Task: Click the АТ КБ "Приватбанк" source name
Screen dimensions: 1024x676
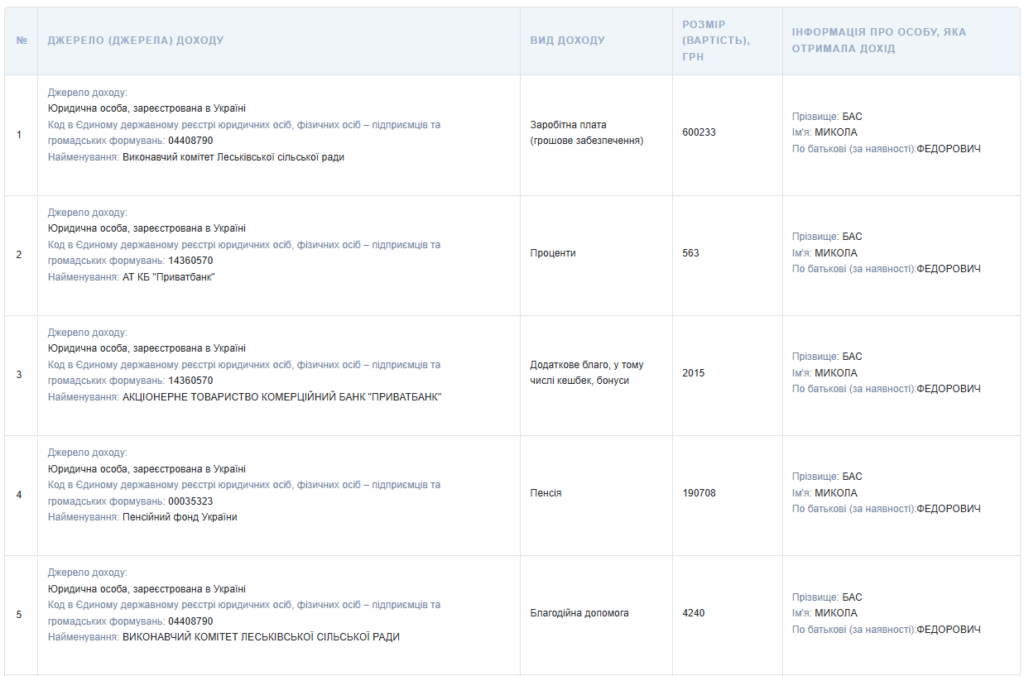Action: click(x=169, y=277)
